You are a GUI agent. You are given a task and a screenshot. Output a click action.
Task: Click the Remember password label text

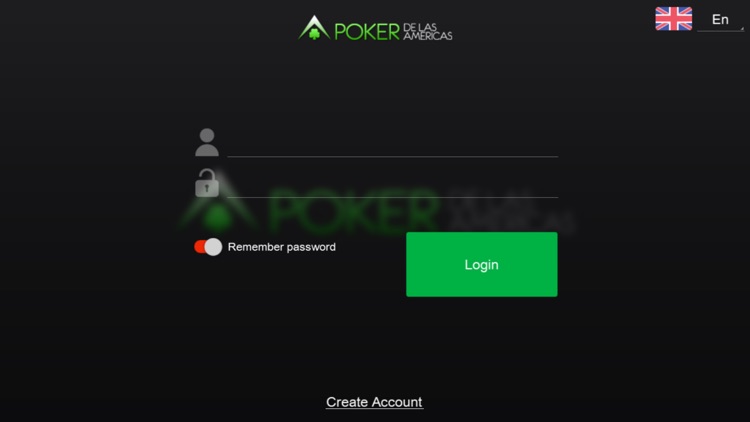tap(281, 247)
